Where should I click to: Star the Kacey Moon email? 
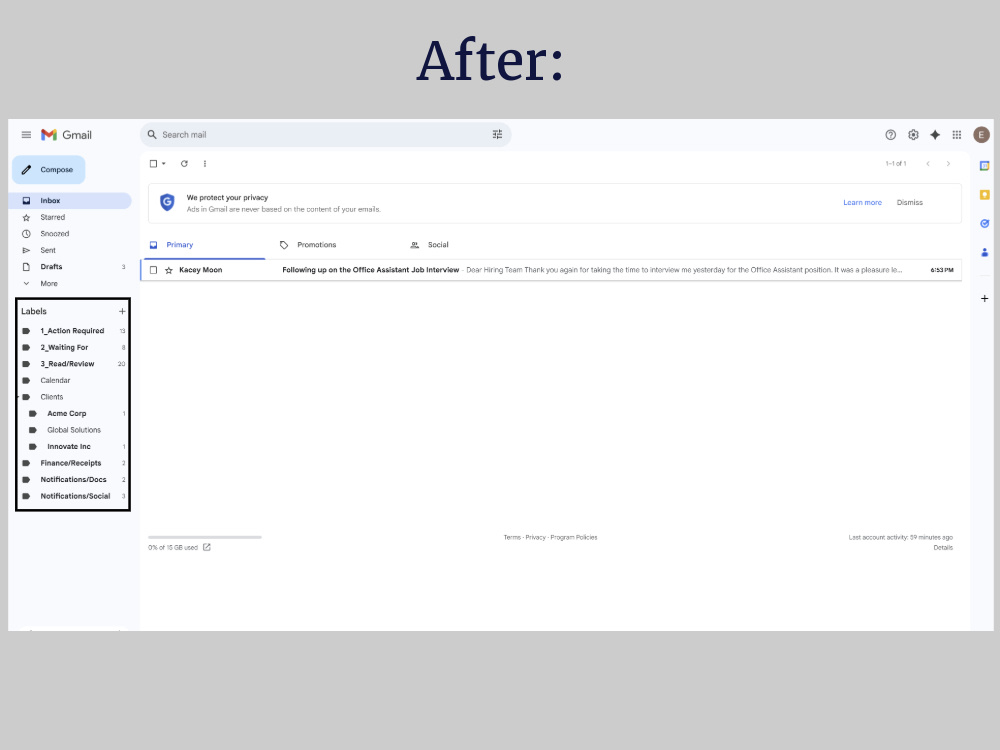[x=169, y=270]
